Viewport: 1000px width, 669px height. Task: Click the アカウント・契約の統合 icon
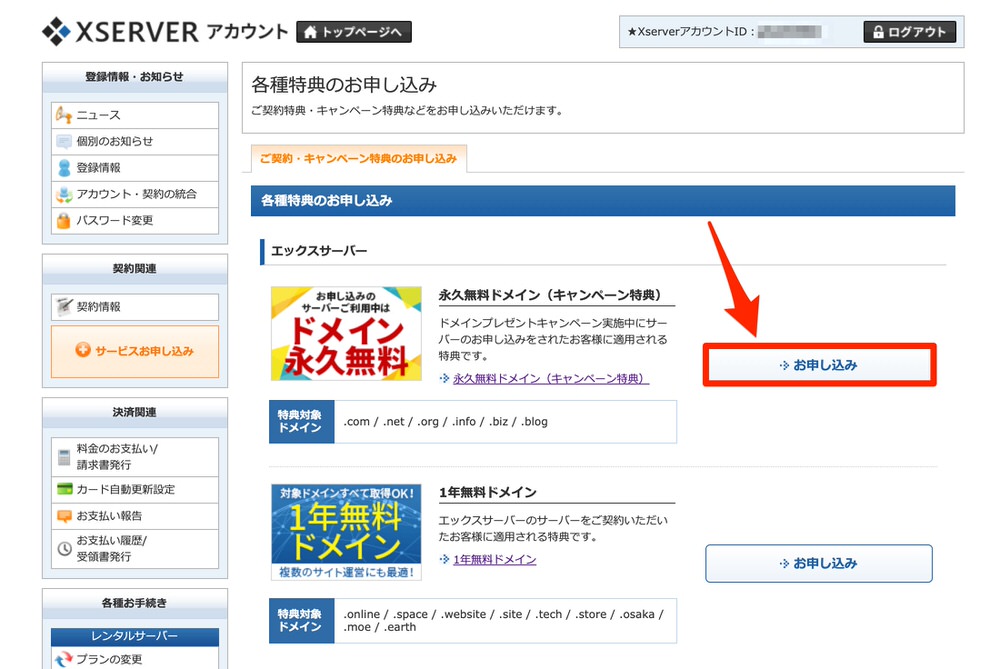click(64, 195)
